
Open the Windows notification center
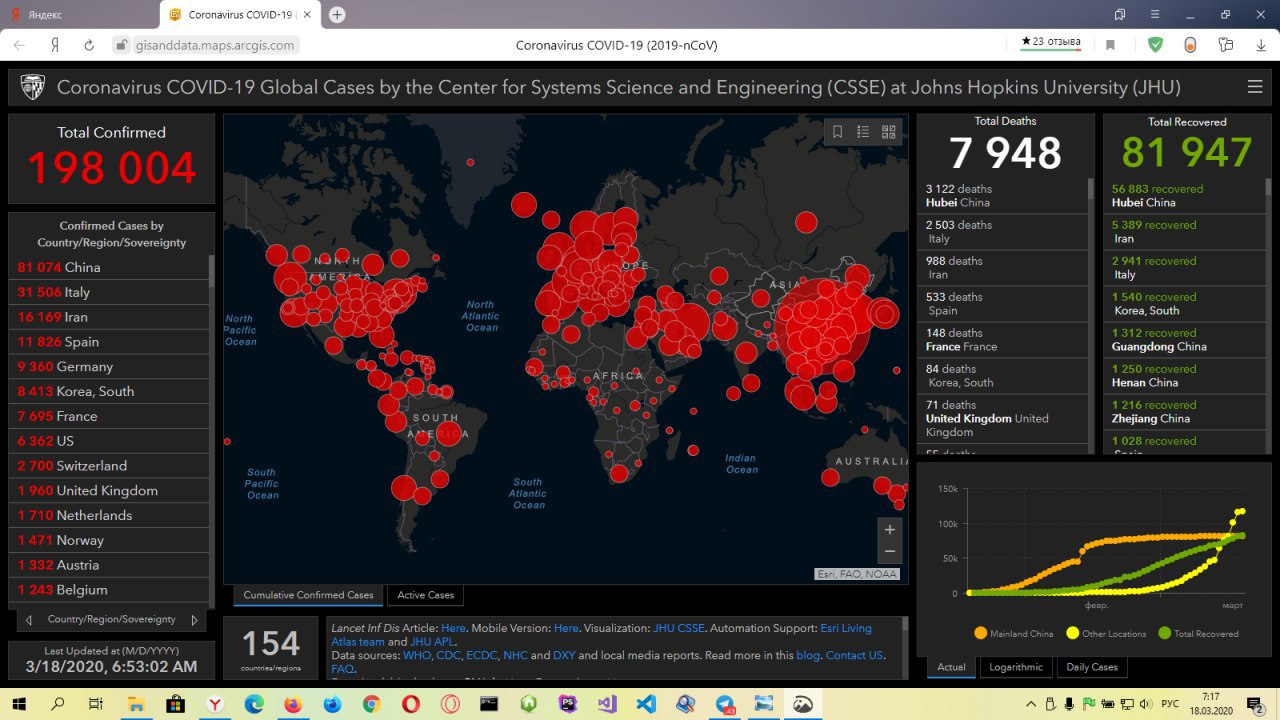point(1255,704)
